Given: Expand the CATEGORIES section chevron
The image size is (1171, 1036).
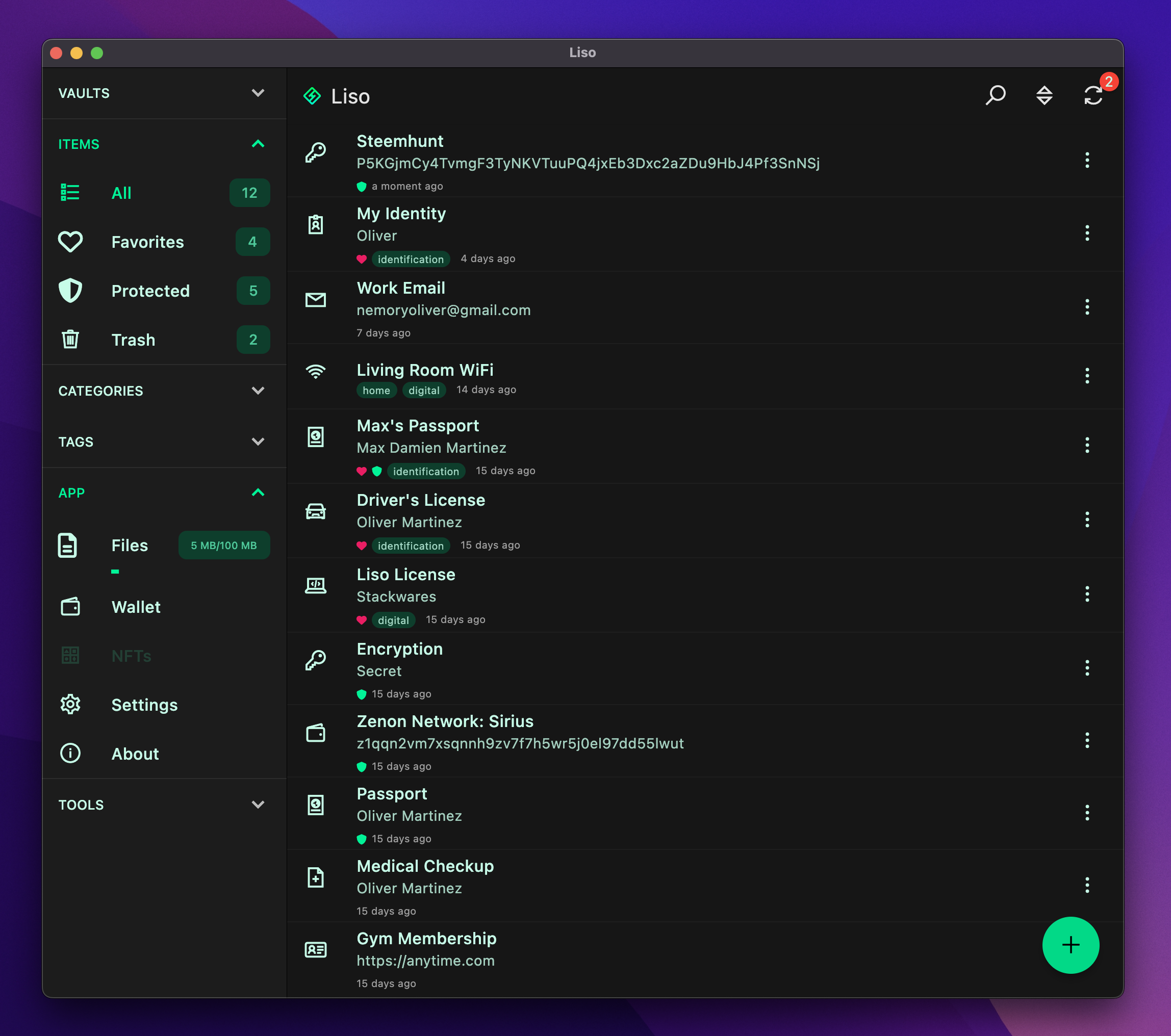Looking at the screenshot, I should coord(259,391).
